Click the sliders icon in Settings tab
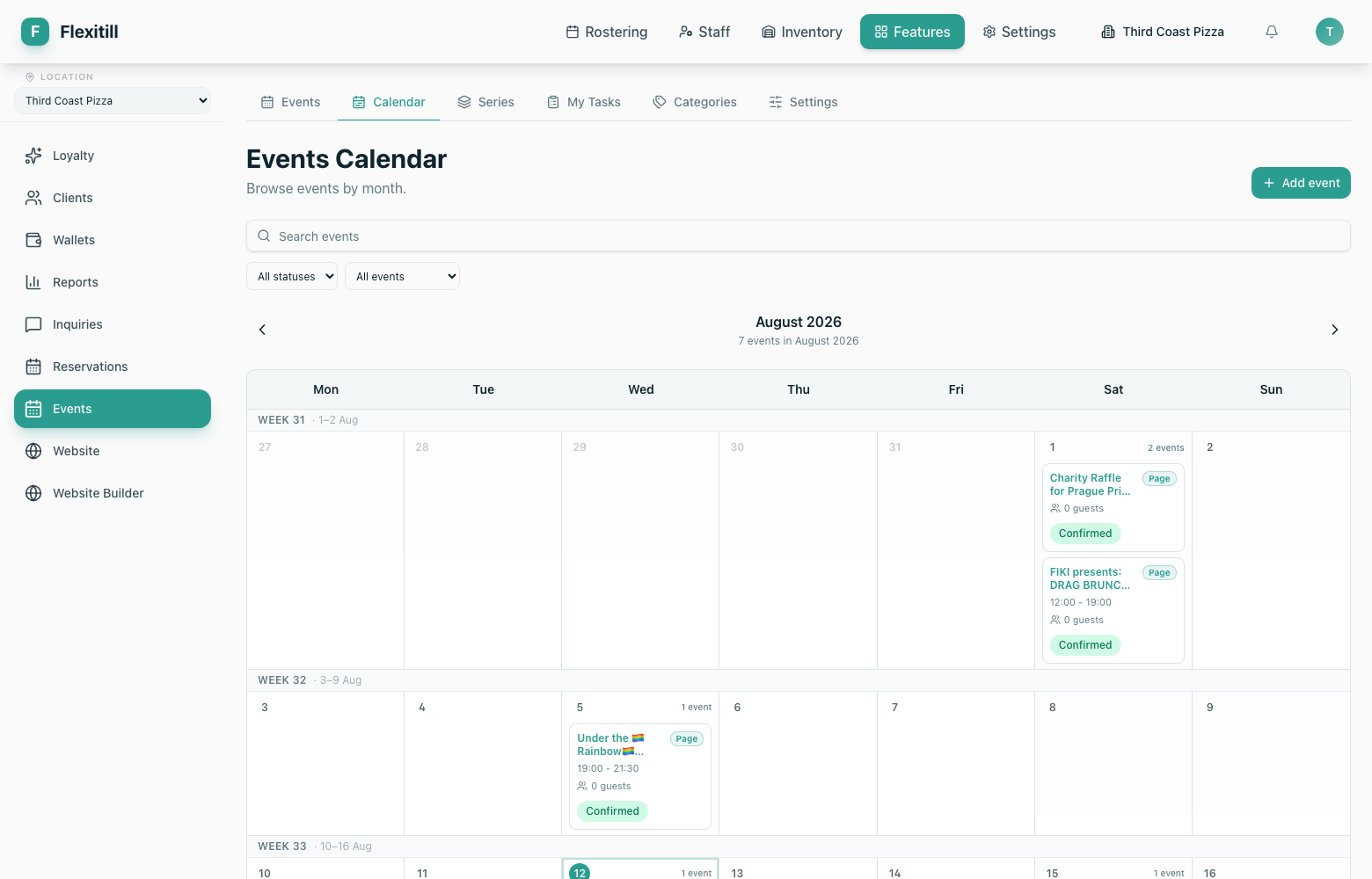Screen dimensions: 1372x879 [776, 102]
